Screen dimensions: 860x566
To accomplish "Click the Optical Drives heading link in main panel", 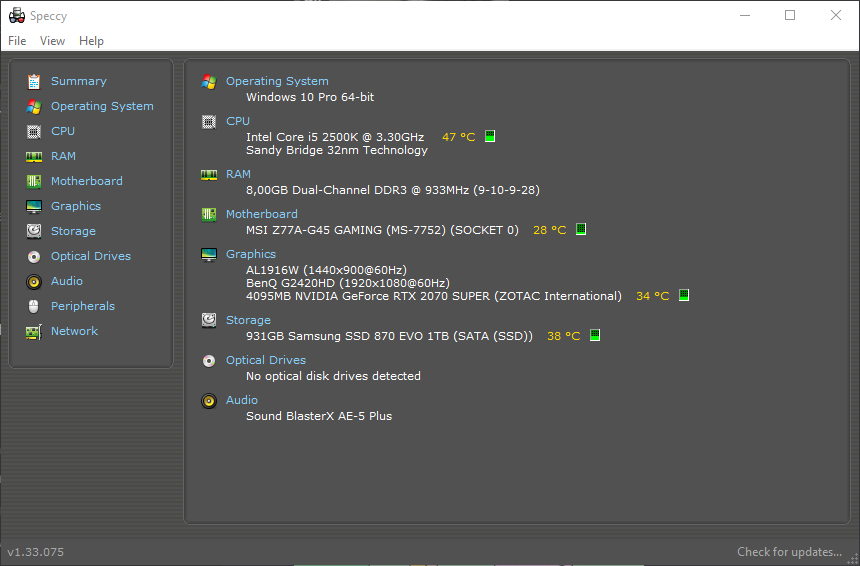I will click(x=266, y=360).
